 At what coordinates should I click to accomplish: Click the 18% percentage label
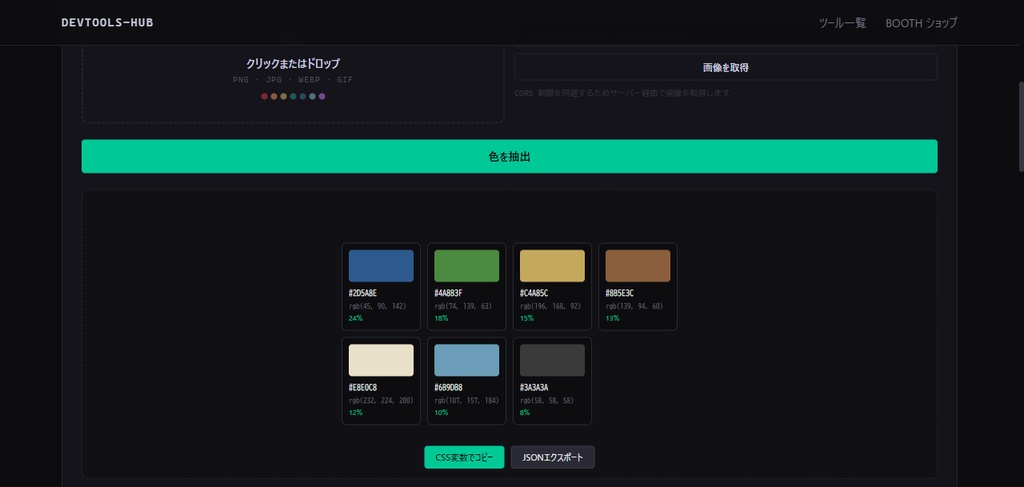click(x=441, y=319)
